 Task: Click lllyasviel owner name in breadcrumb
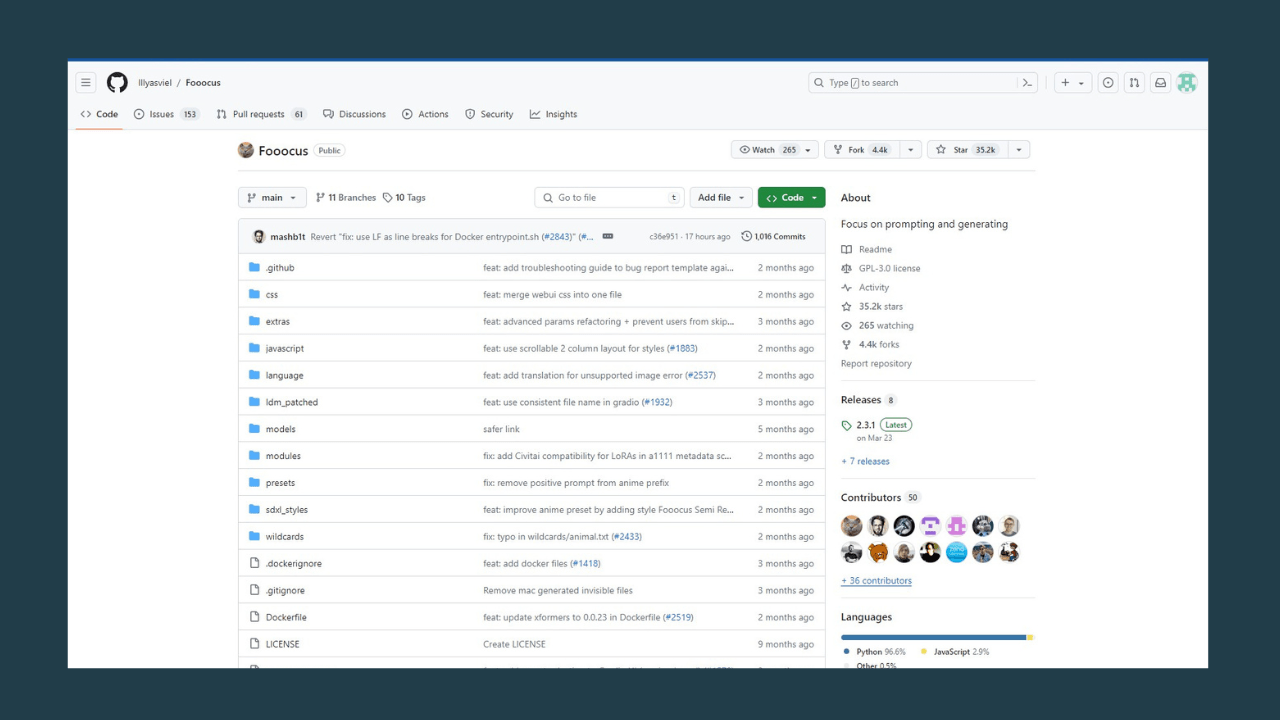154,83
